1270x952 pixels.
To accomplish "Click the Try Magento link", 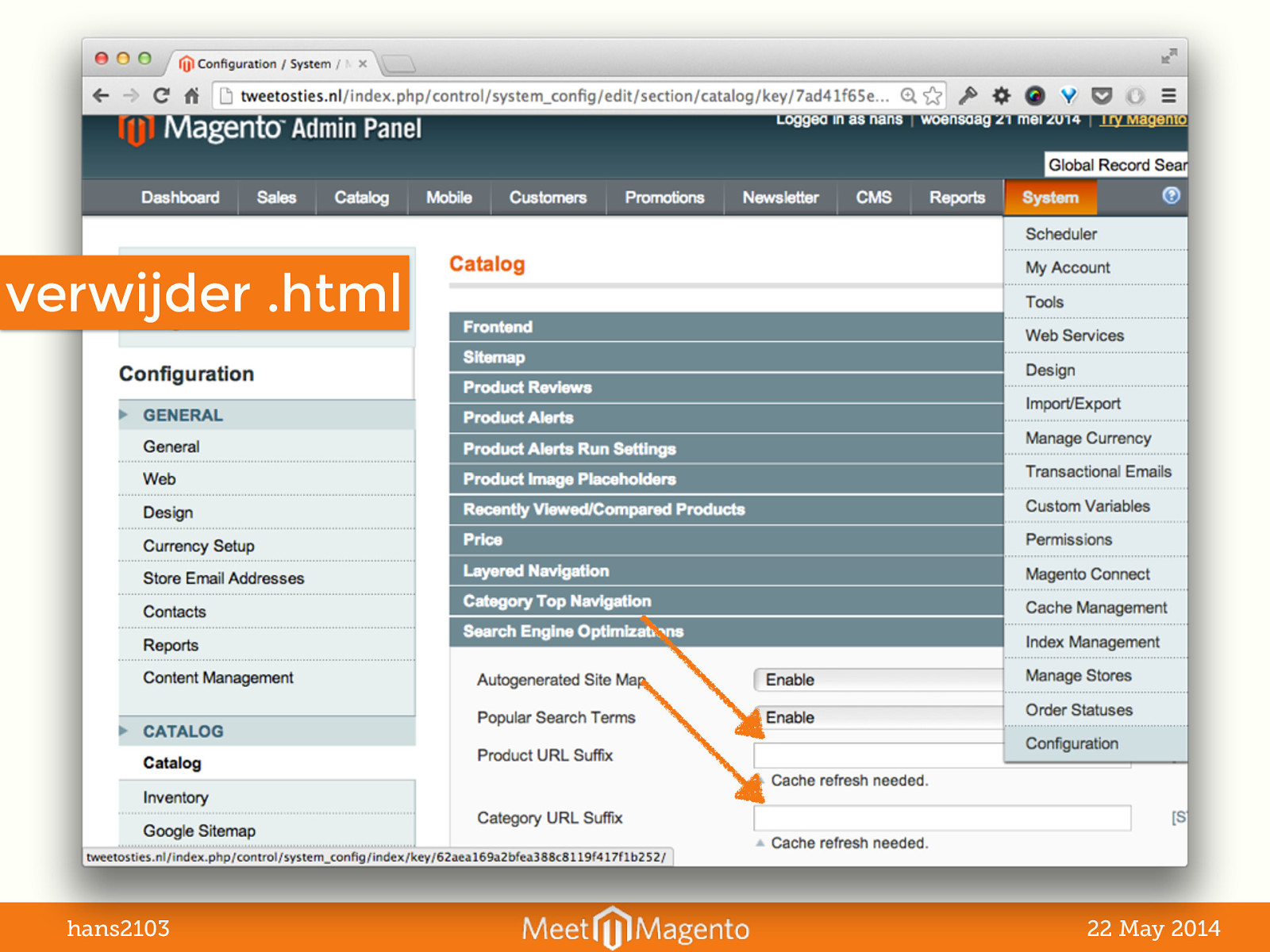I will (x=1143, y=119).
